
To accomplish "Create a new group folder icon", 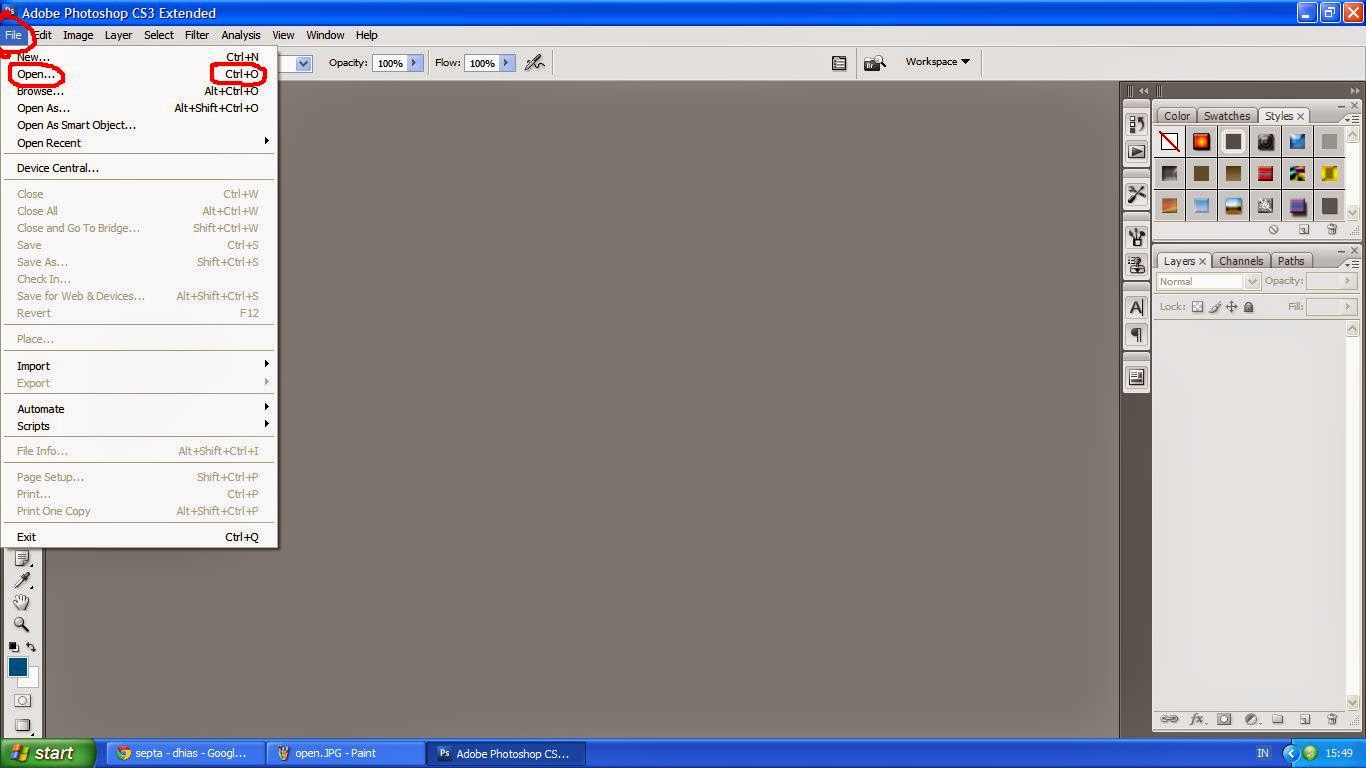I will (x=1278, y=719).
